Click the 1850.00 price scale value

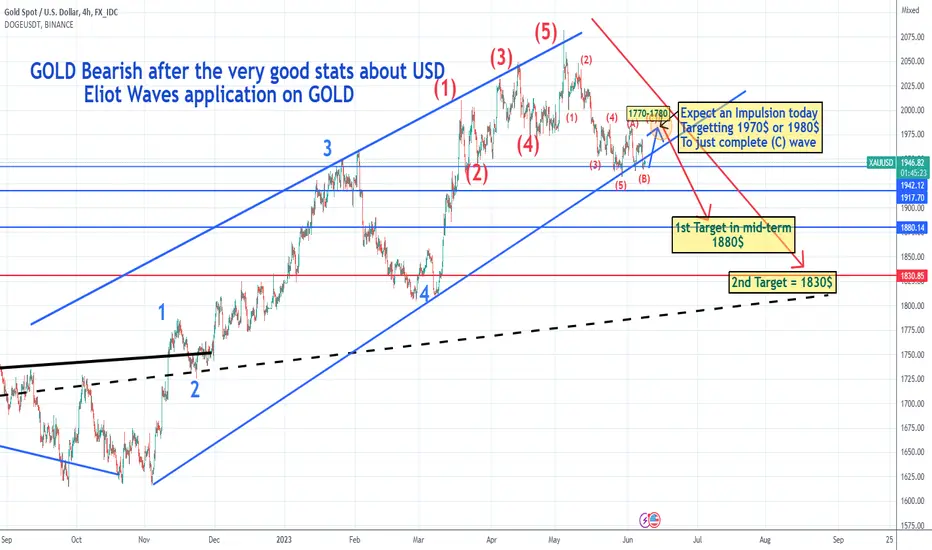coord(912,257)
